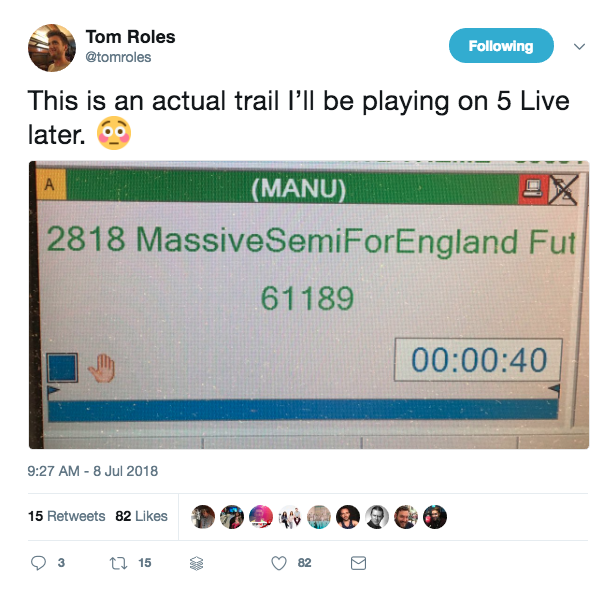View the 15 Retweets list
The height and width of the screenshot is (596, 610).
(67, 516)
